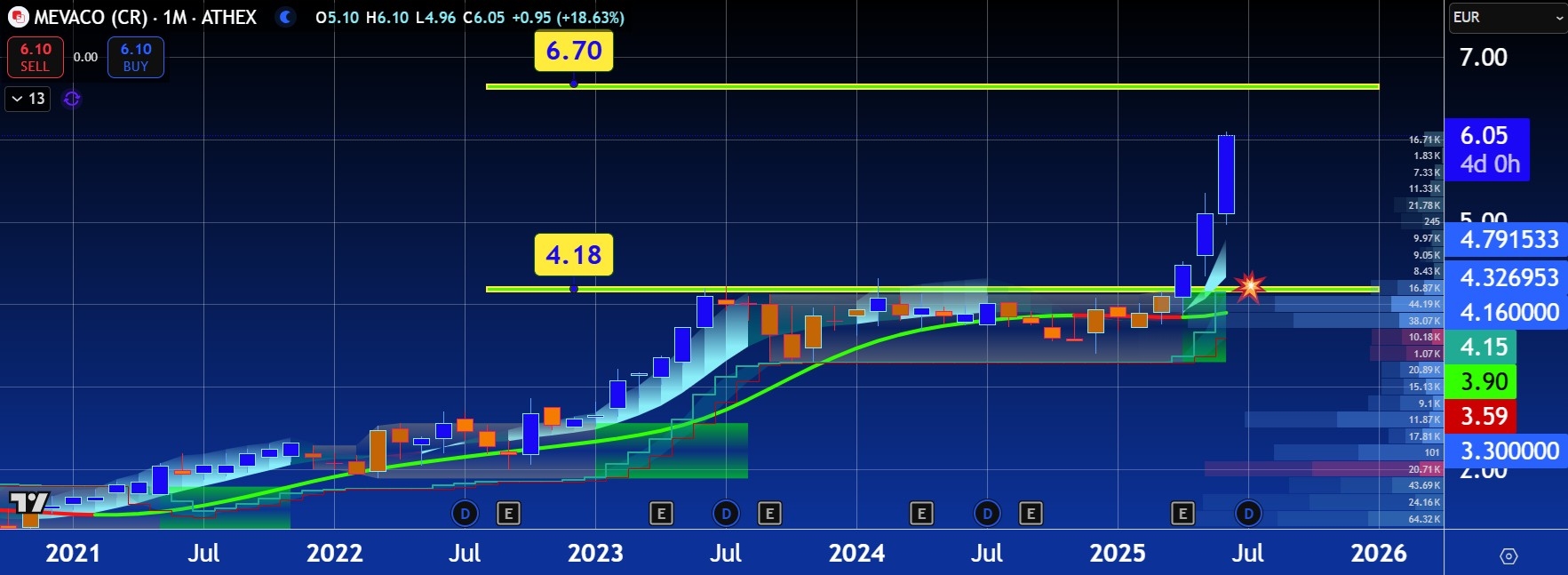This screenshot has width=1568, height=575.
Task: Open the dividend D marker at Jul 2025
Action: pos(1248,513)
